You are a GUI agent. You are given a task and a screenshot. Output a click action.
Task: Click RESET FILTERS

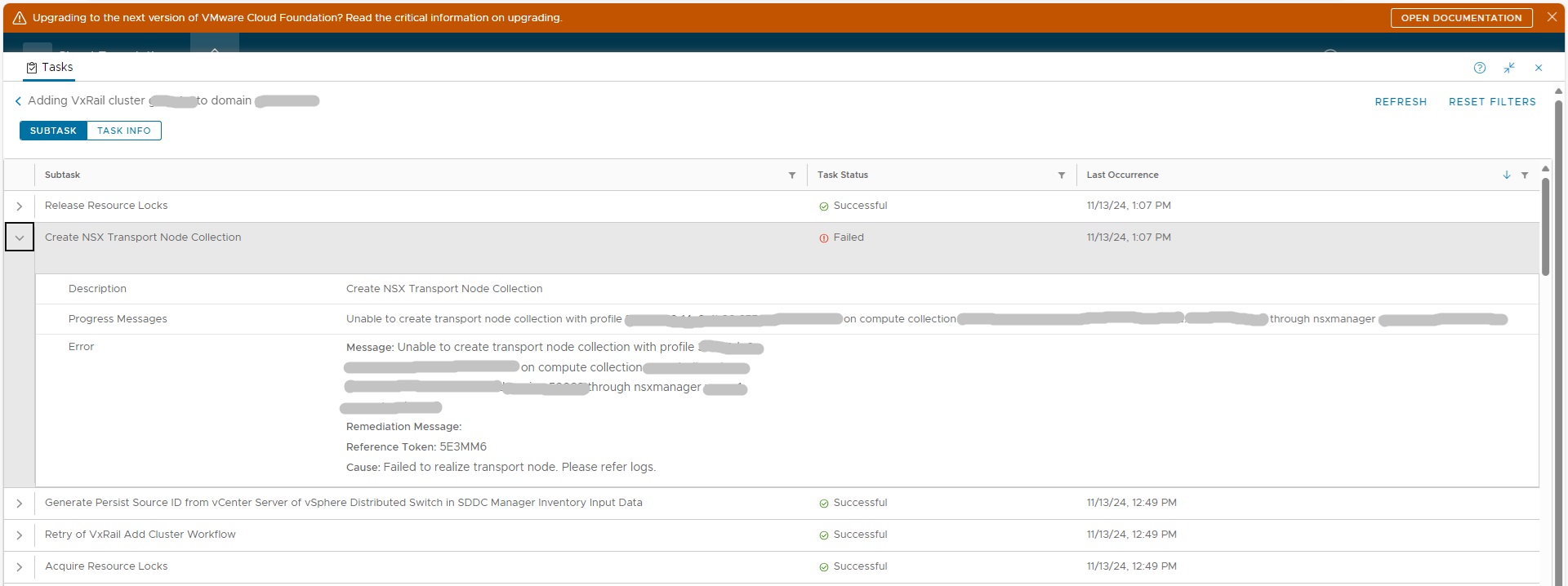pyautogui.click(x=1491, y=102)
